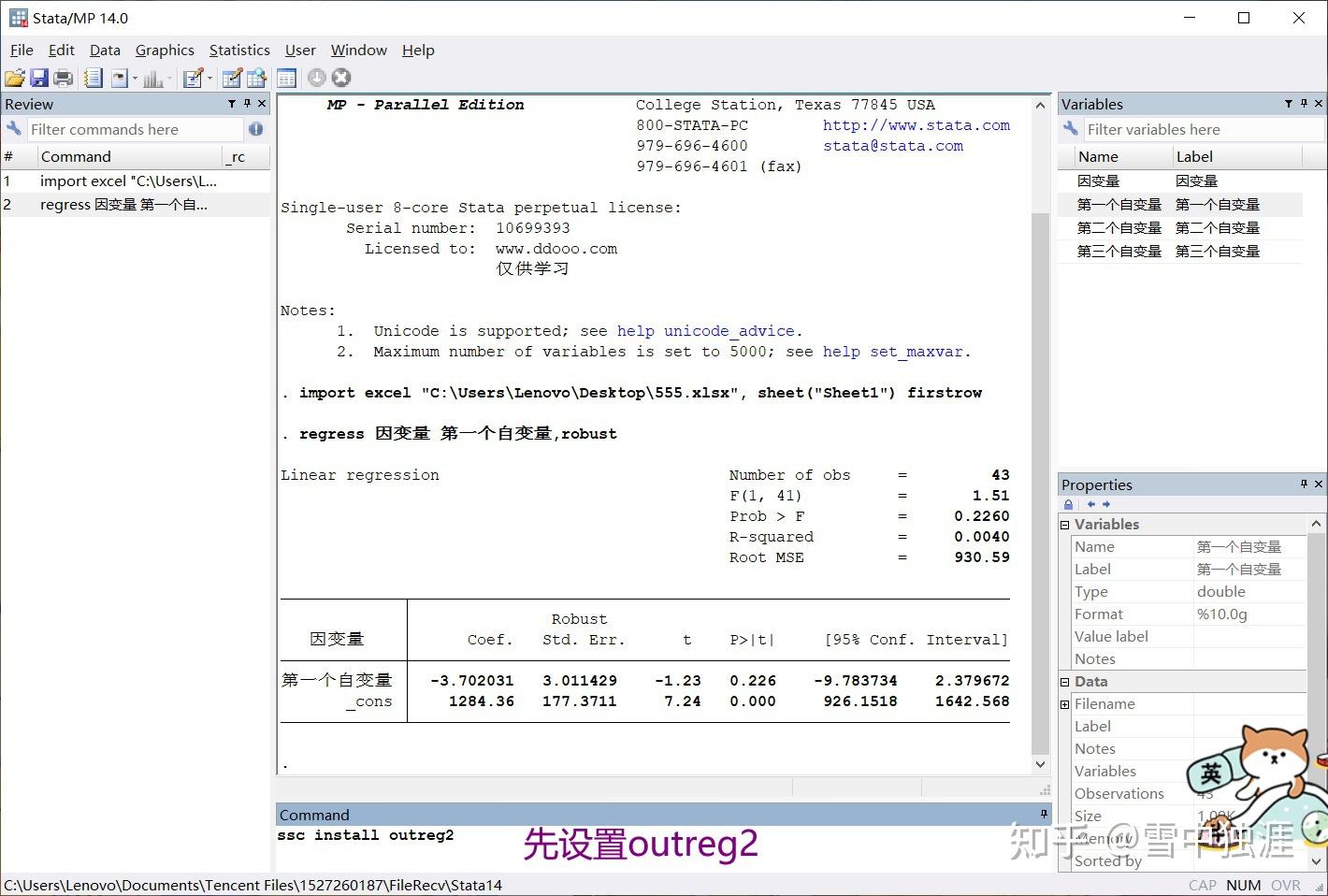The image size is (1328, 896).
Task: Click the Command column header in Review
Action: pyautogui.click(x=129, y=156)
